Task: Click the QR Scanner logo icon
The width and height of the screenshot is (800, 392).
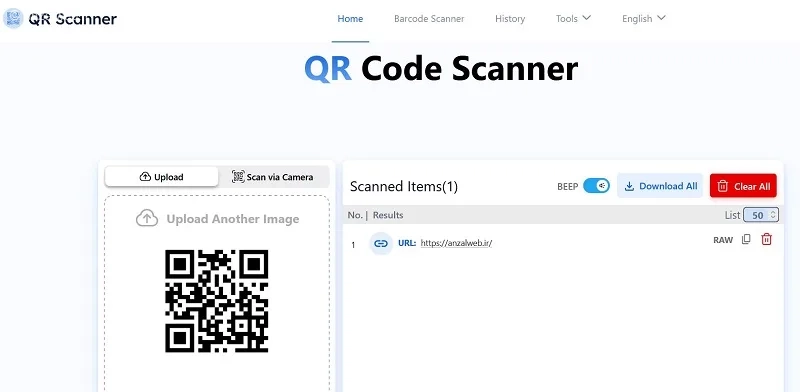Action: click(13, 19)
